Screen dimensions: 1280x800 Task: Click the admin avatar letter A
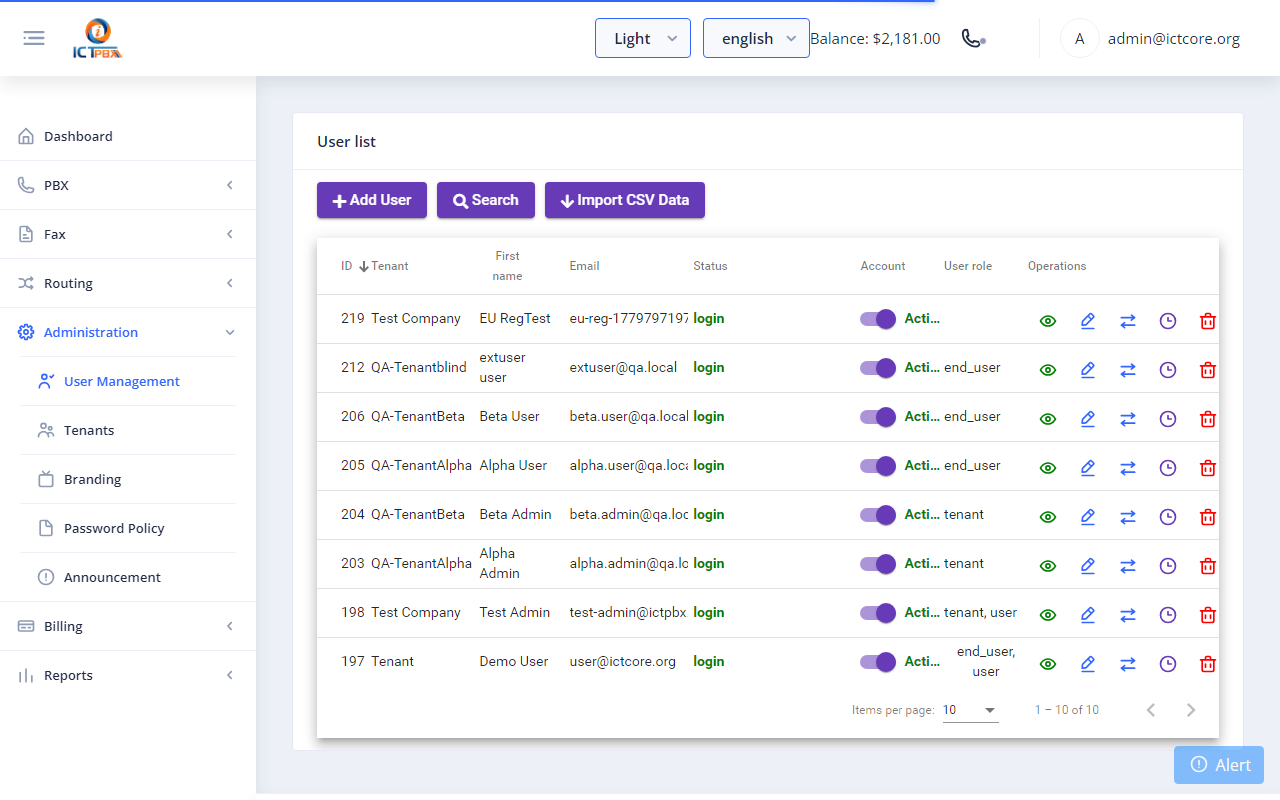click(x=1079, y=39)
